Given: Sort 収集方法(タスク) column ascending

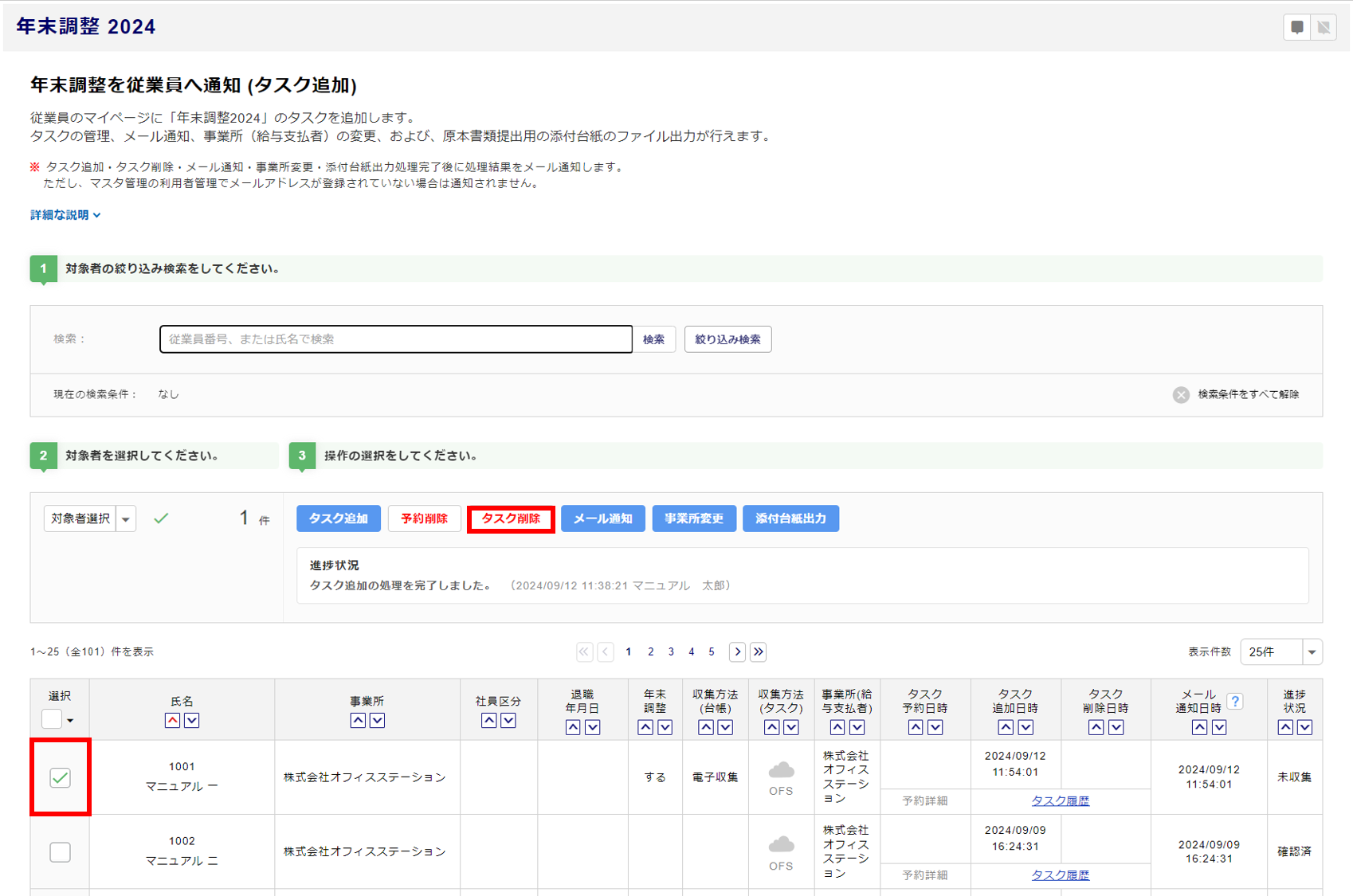Looking at the screenshot, I should pos(772,727).
